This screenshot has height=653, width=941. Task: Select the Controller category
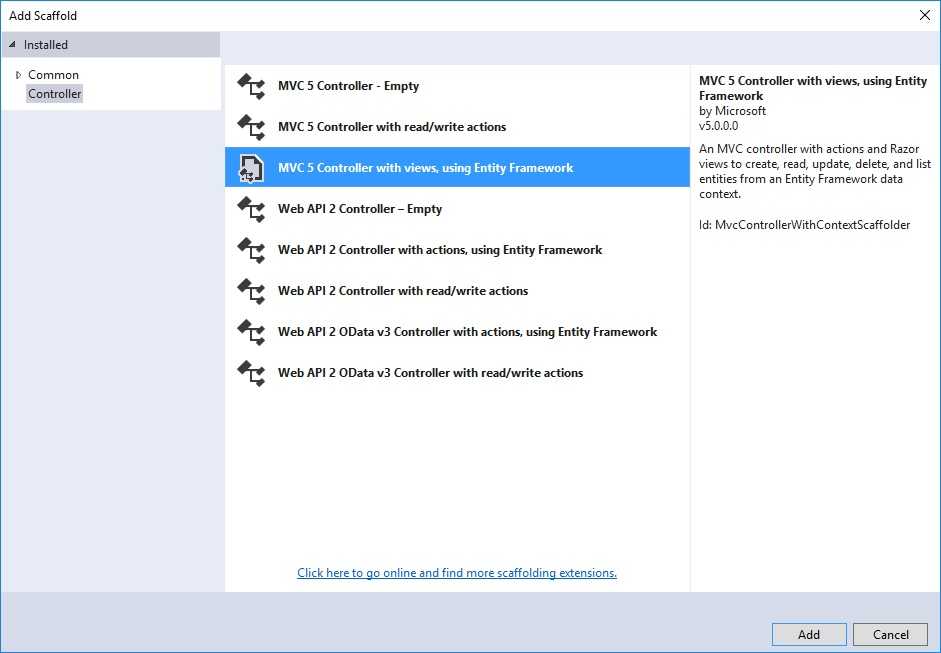(x=55, y=94)
